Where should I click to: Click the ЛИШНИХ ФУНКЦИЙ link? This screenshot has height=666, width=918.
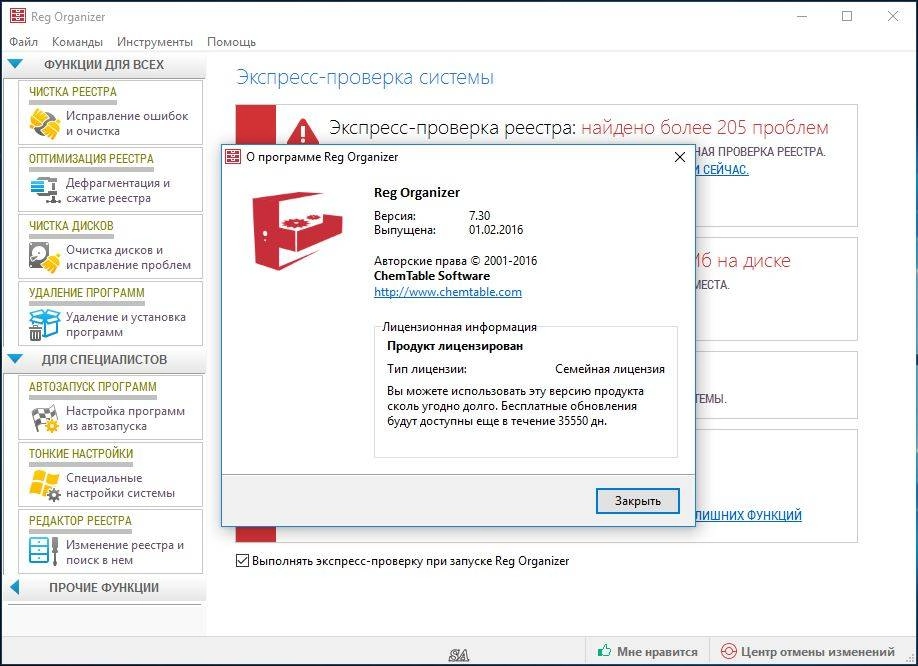[748, 515]
